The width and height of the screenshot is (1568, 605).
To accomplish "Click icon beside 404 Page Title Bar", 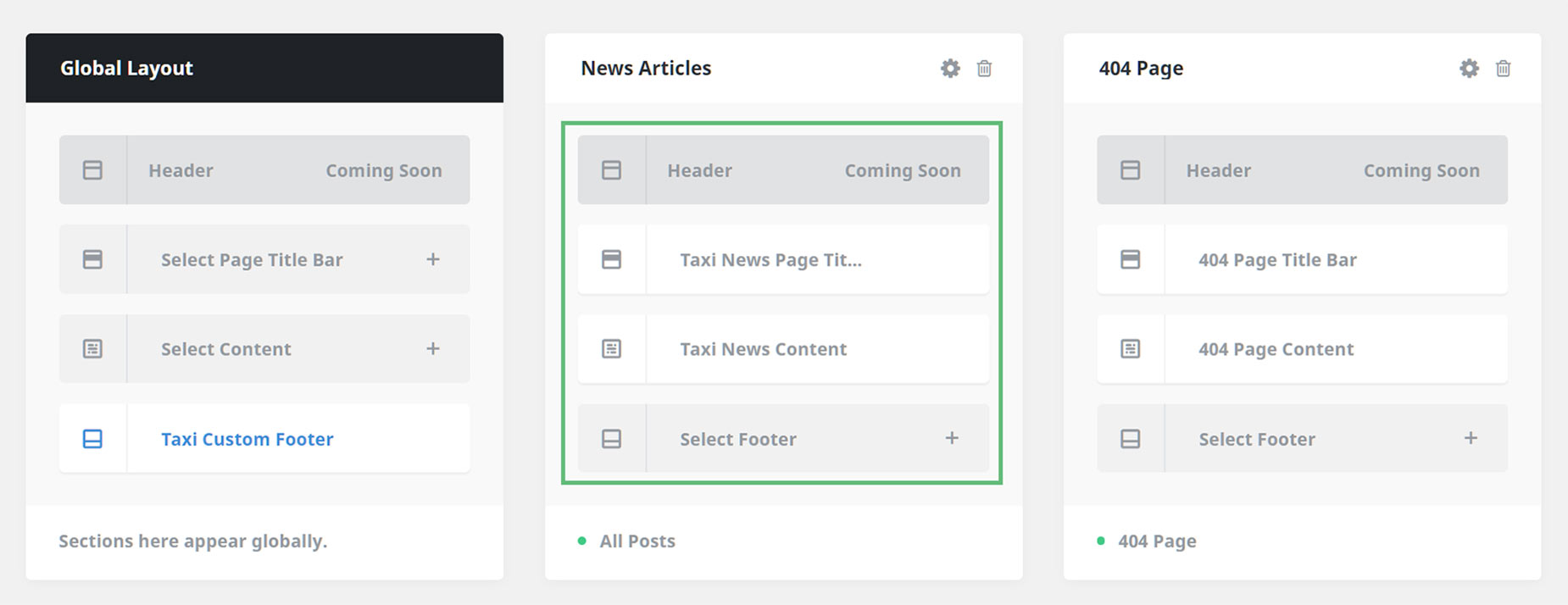I will click(1130, 259).
